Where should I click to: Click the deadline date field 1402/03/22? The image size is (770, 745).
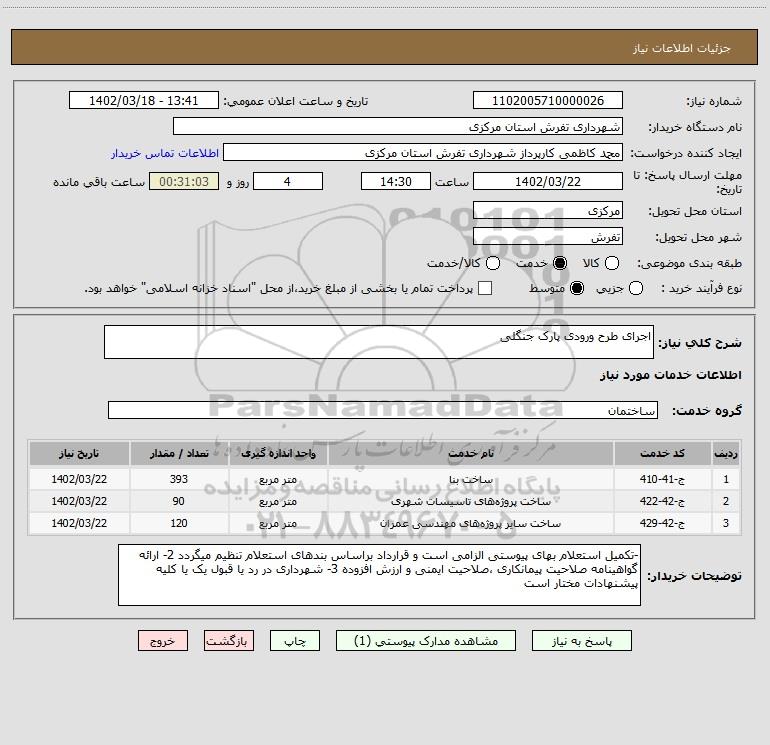pyautogui.click(x=548, y=181)
